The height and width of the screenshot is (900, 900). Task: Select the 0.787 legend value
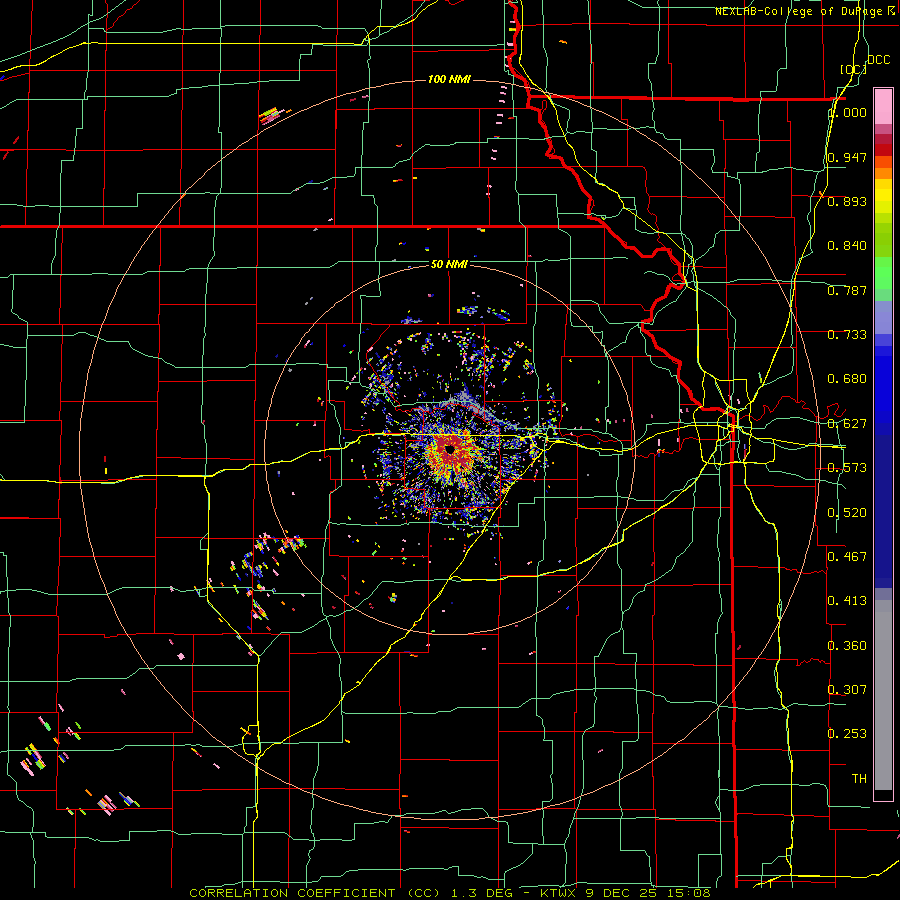coord(847,290)
